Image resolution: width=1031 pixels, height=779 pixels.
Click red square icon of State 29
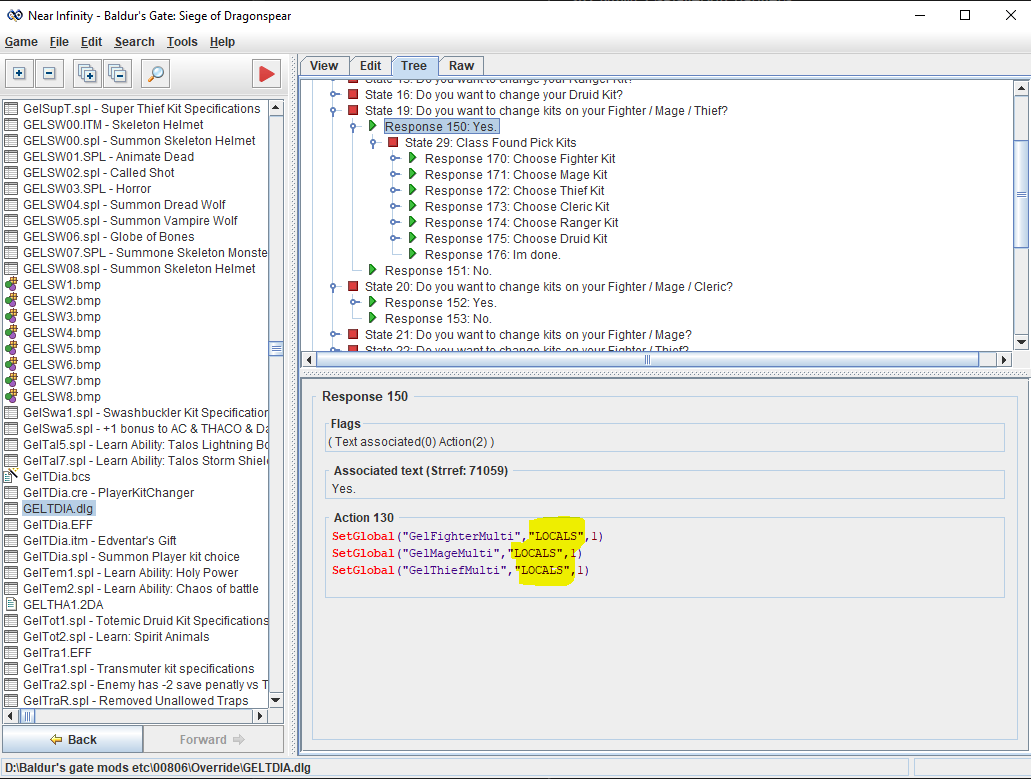[393, 143]
